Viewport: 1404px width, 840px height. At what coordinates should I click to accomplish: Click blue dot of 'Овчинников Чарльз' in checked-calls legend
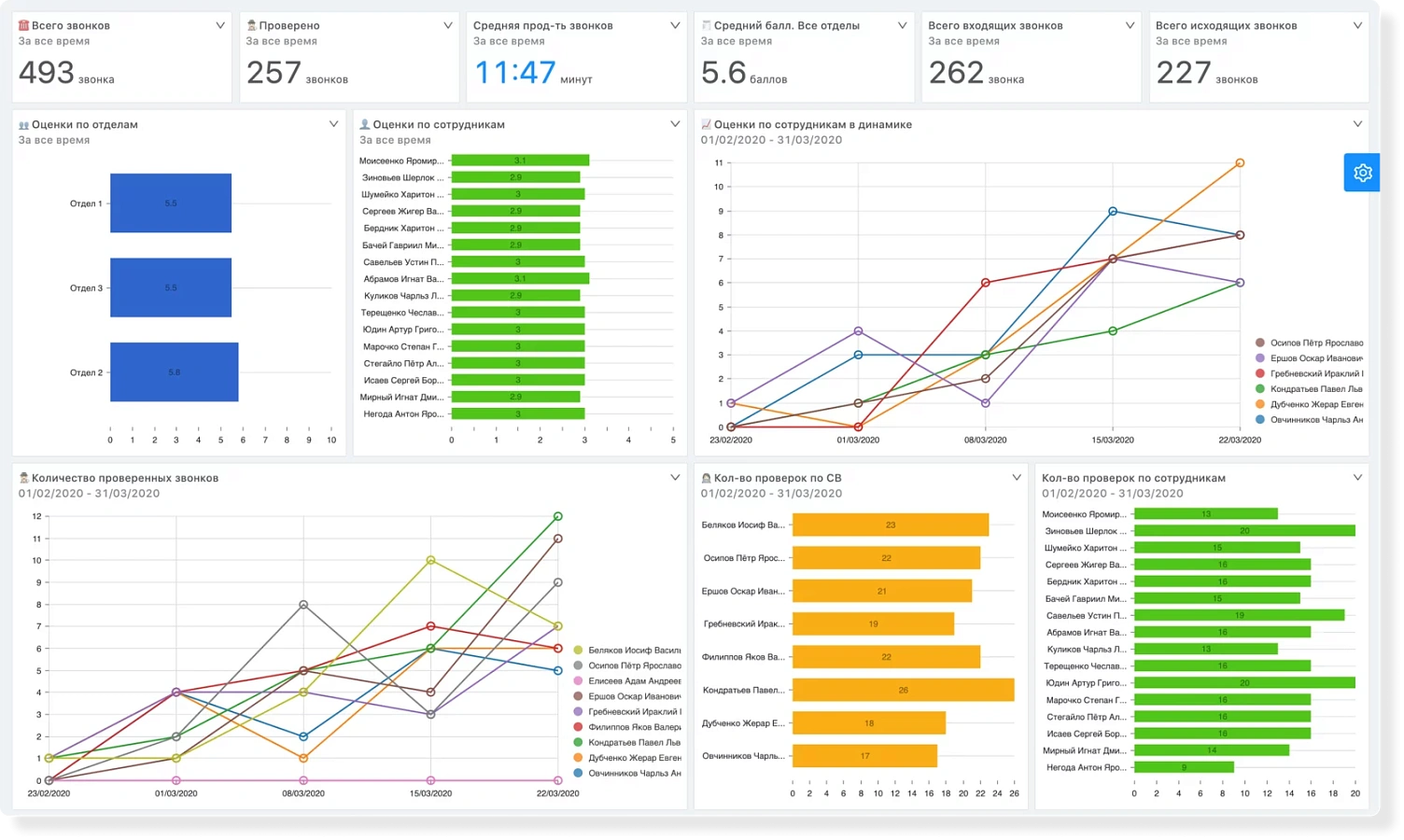click(579, 773)
